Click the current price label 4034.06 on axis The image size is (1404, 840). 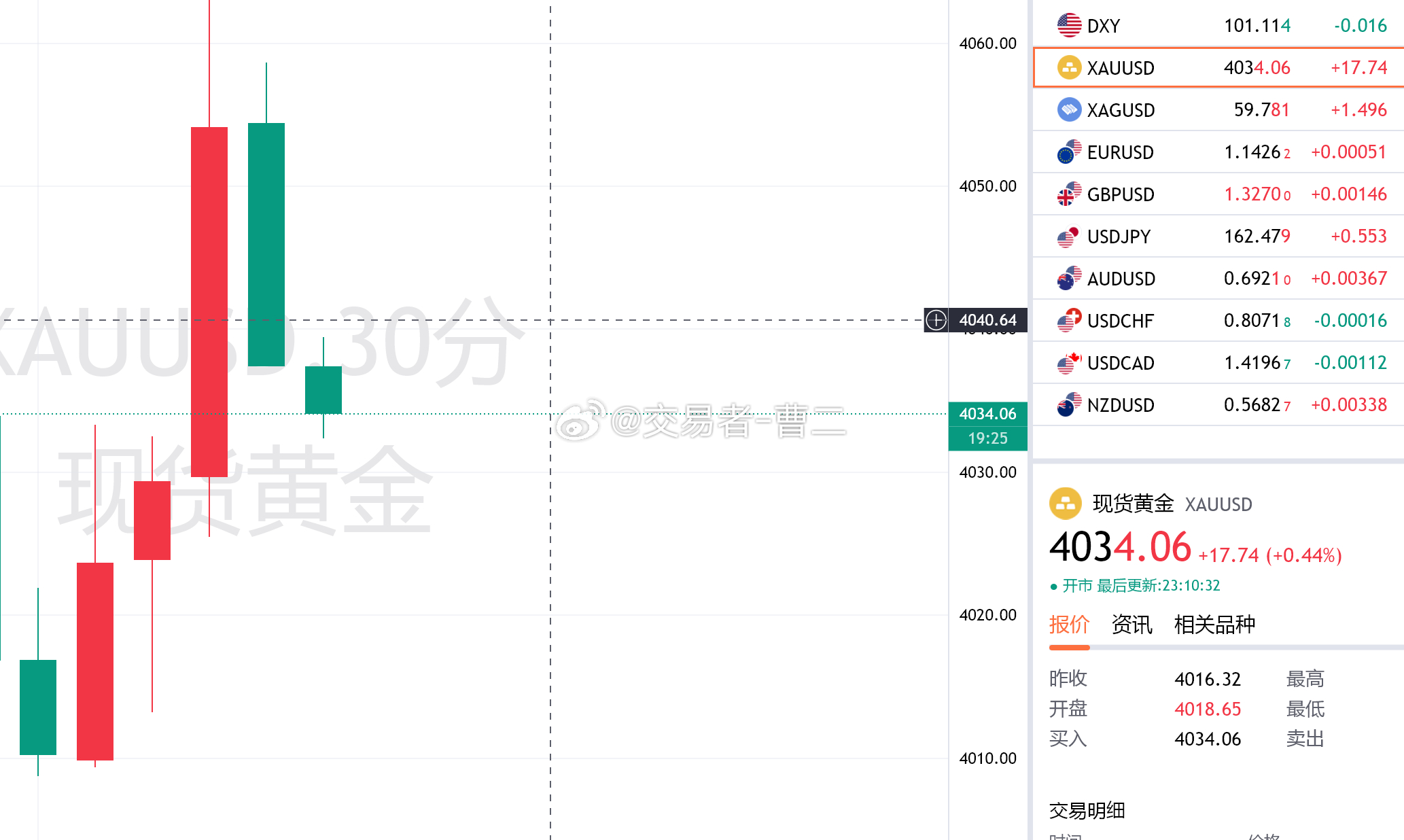(x=987, y=414)
